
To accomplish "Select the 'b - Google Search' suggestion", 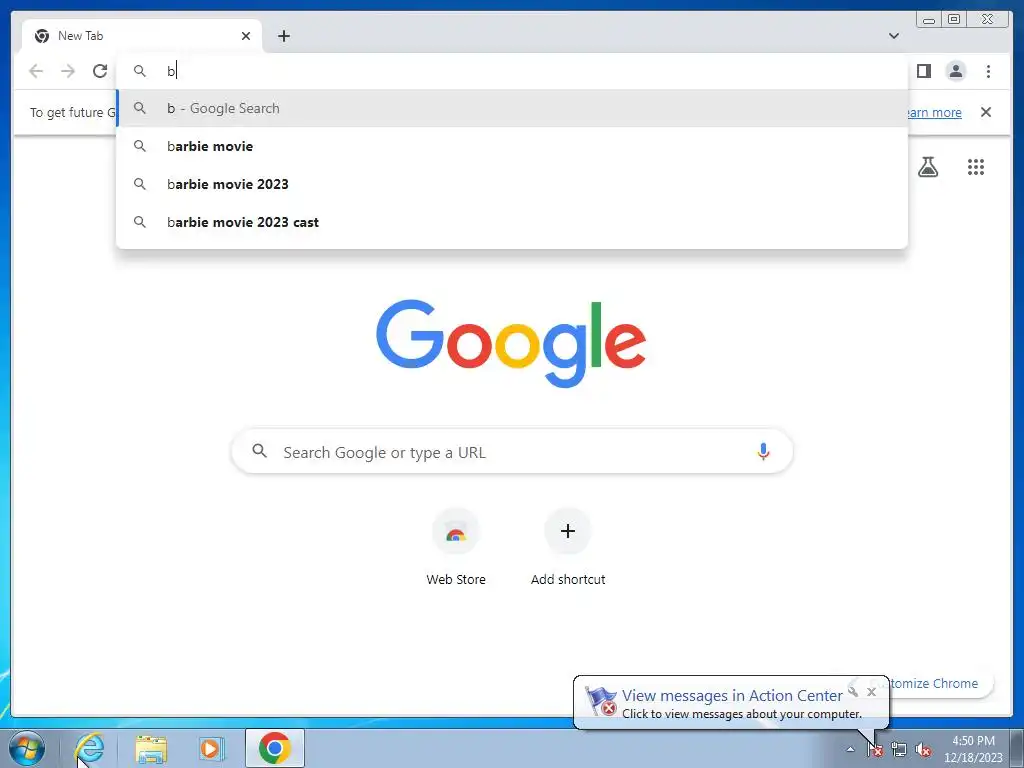I will click(512, 108).
